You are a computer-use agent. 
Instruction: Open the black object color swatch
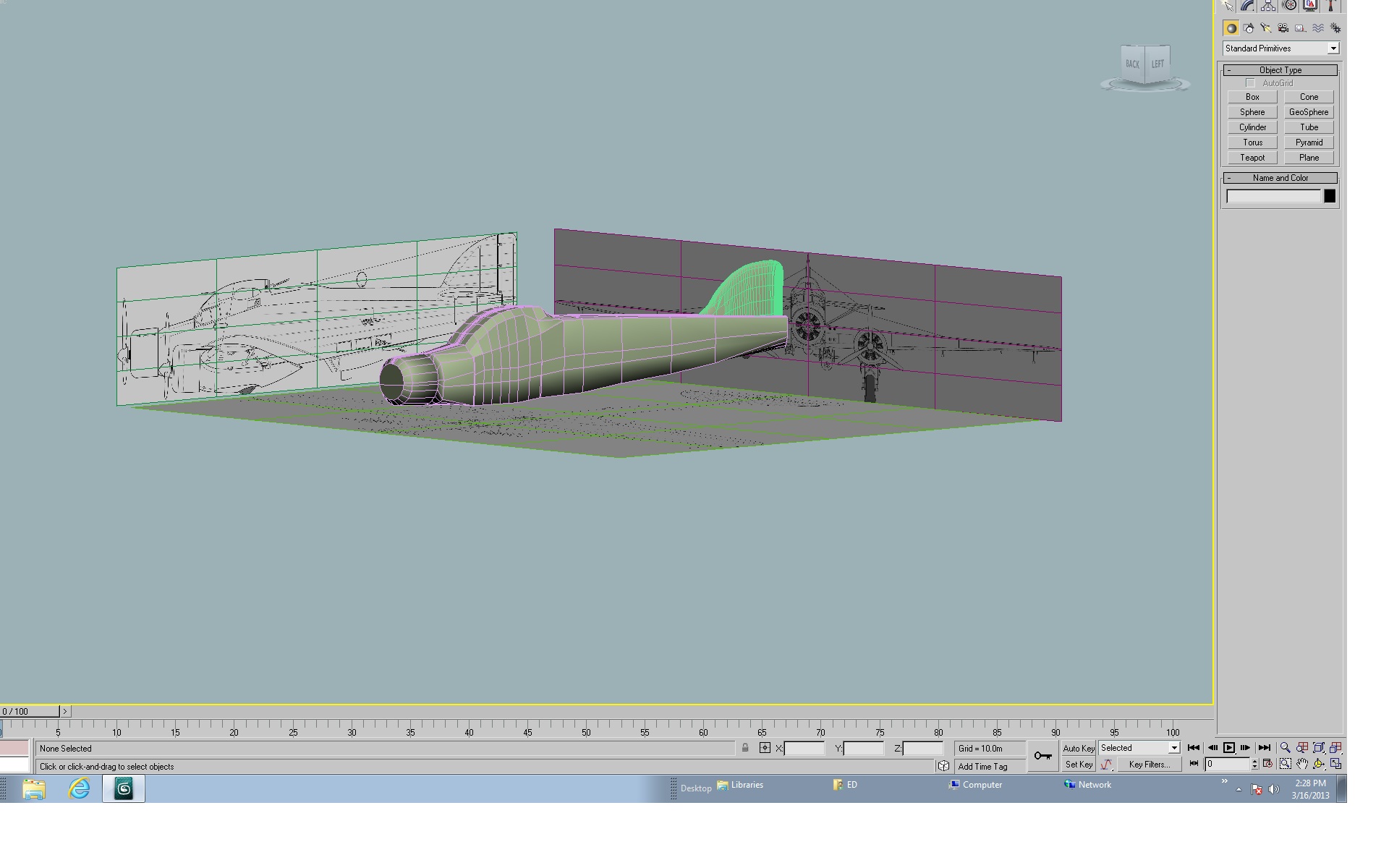pos(1330,196)
